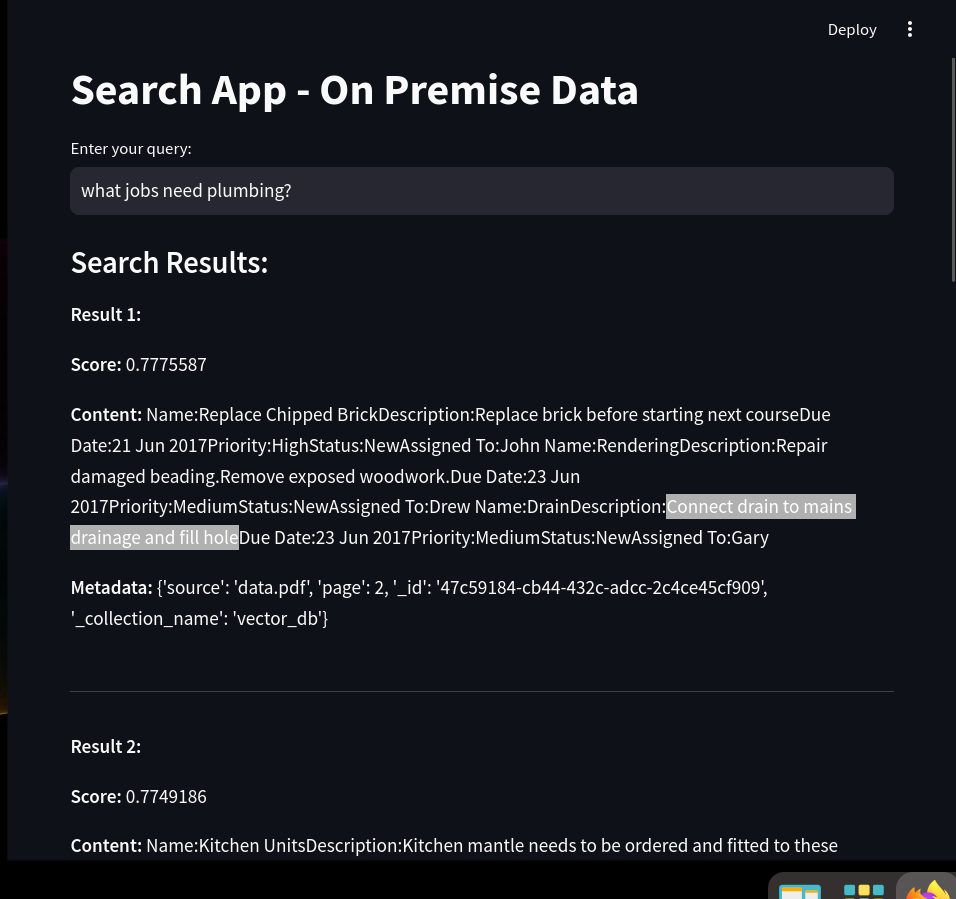The height and width of the screenshot is (899, 956).
Task: Click the Score value 0.7775587
Action: (166, 364)
